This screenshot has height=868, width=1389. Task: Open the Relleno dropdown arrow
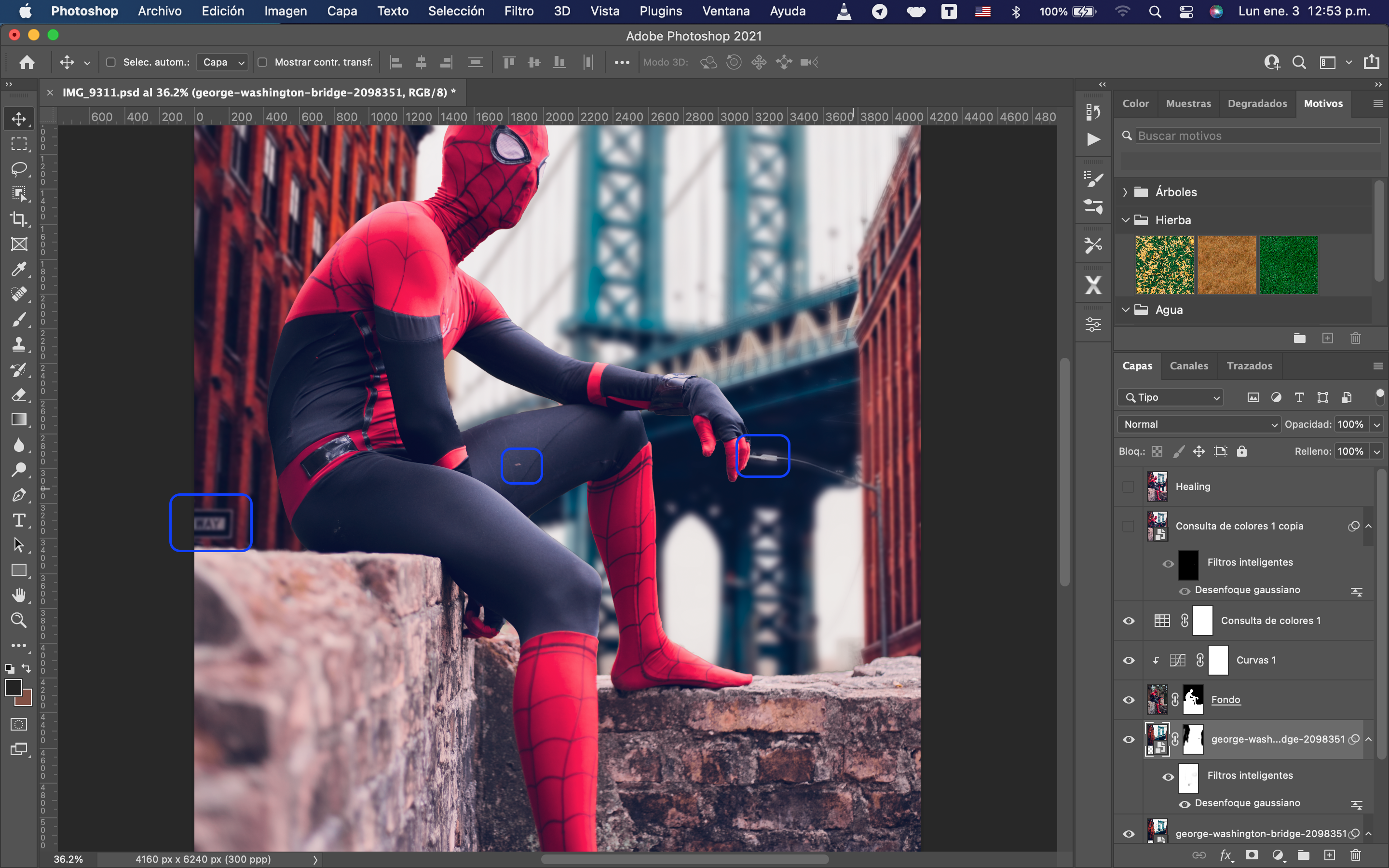click(x=1376, y=452)
